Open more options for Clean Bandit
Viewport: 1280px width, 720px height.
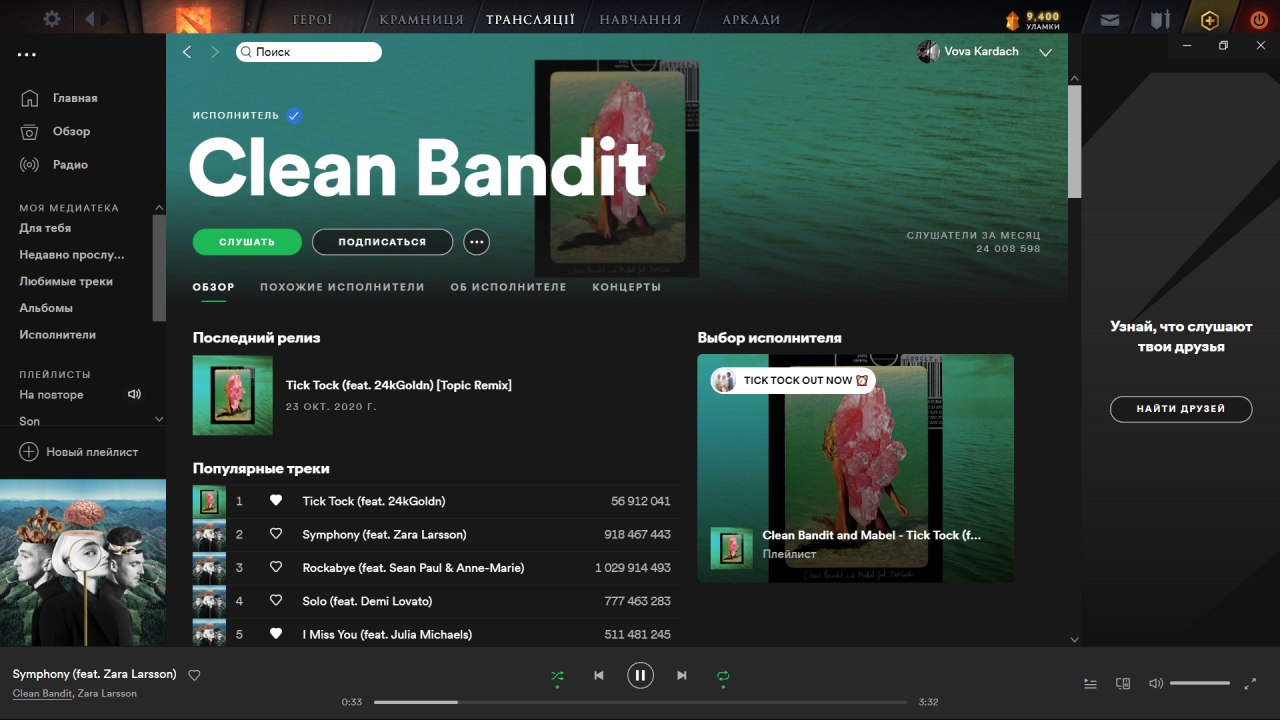click(476, 242)
